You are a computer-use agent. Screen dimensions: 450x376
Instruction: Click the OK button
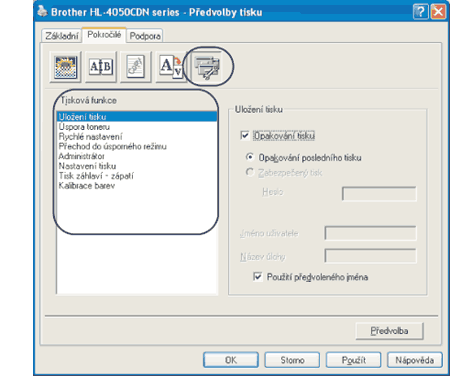[x=231, y=360]
